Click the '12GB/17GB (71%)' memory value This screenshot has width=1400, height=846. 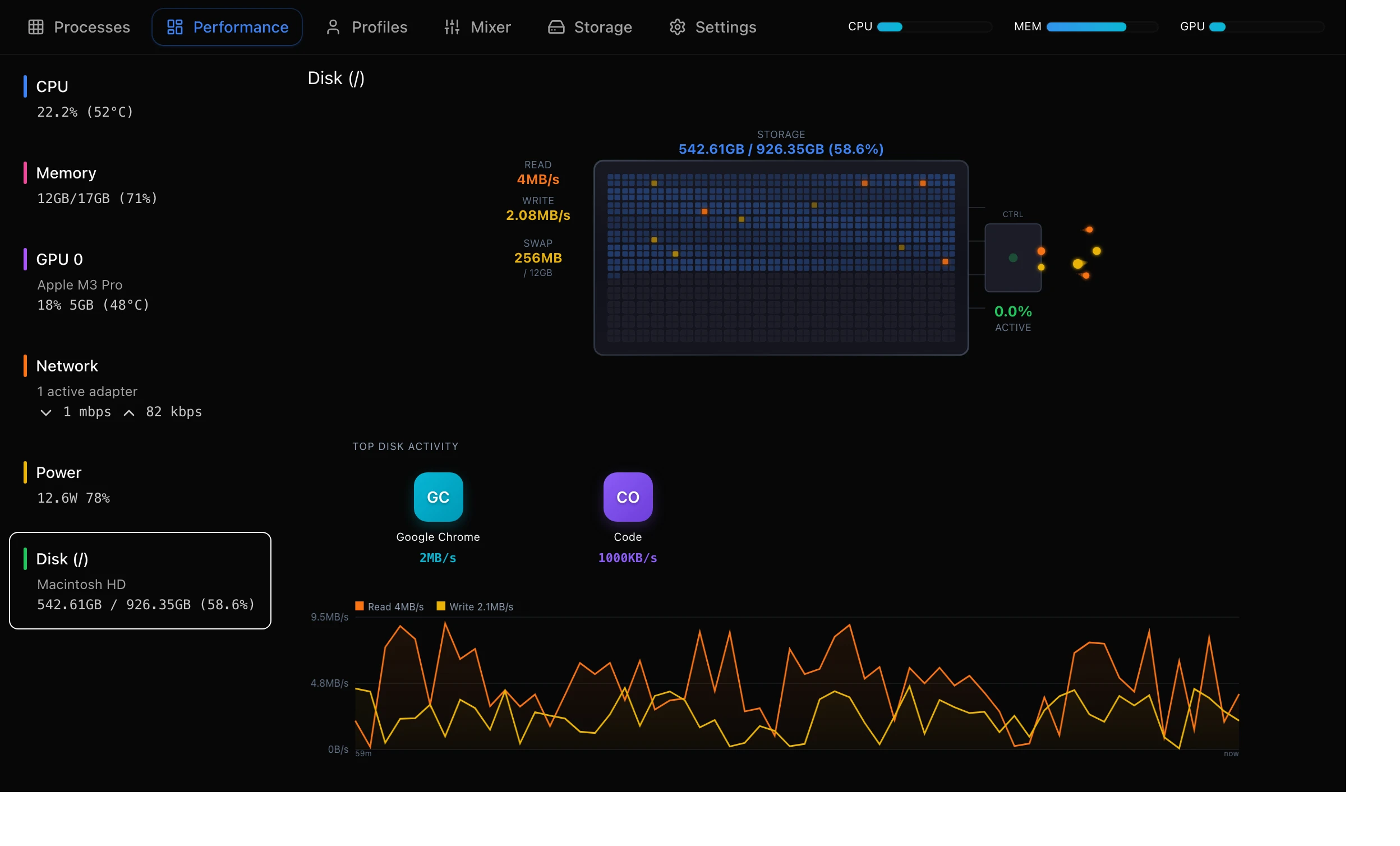(x=97, y=198)
